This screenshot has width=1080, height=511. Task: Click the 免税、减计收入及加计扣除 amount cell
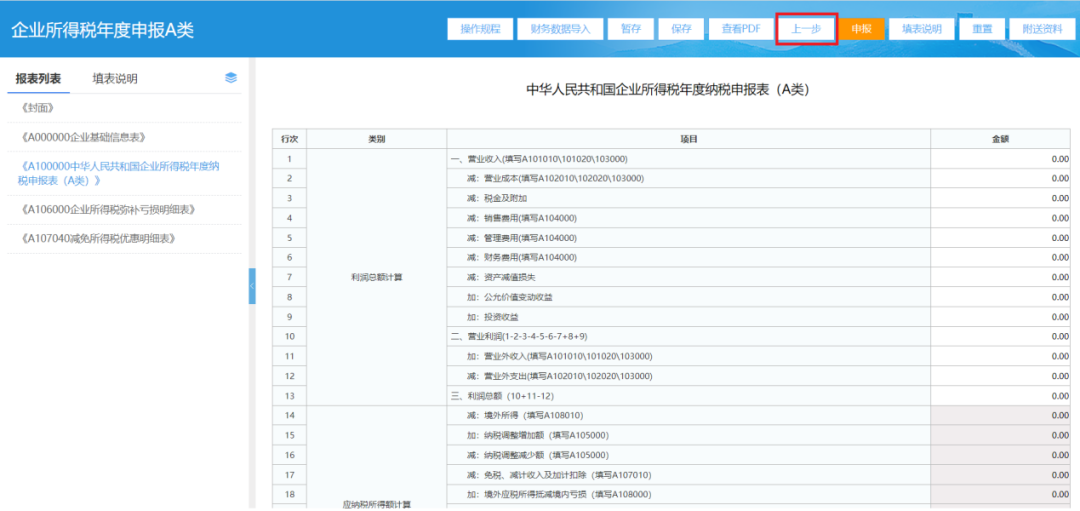(1001, 475)
